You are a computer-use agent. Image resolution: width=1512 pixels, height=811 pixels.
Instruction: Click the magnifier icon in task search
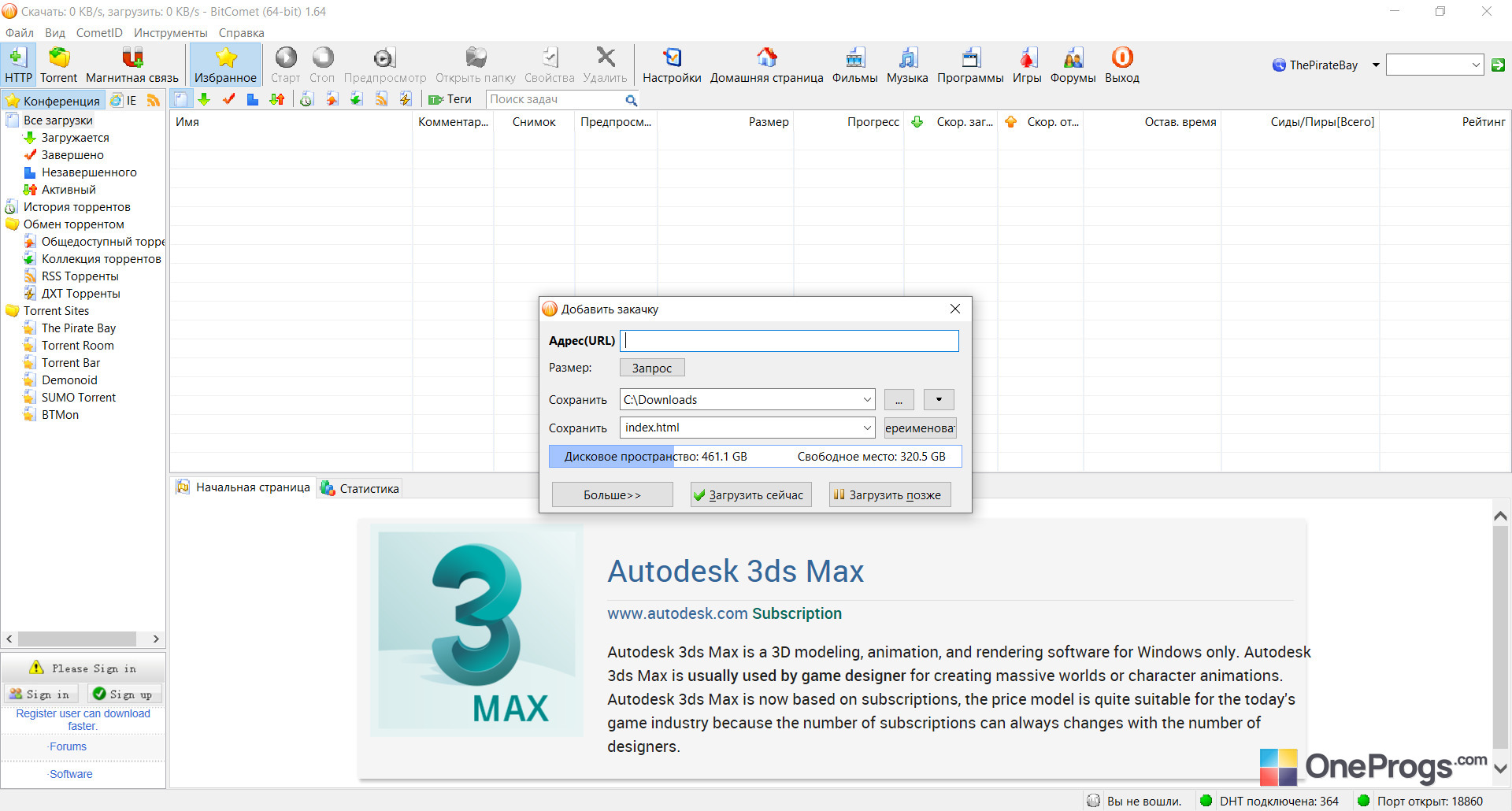click(x=631, y=100)
